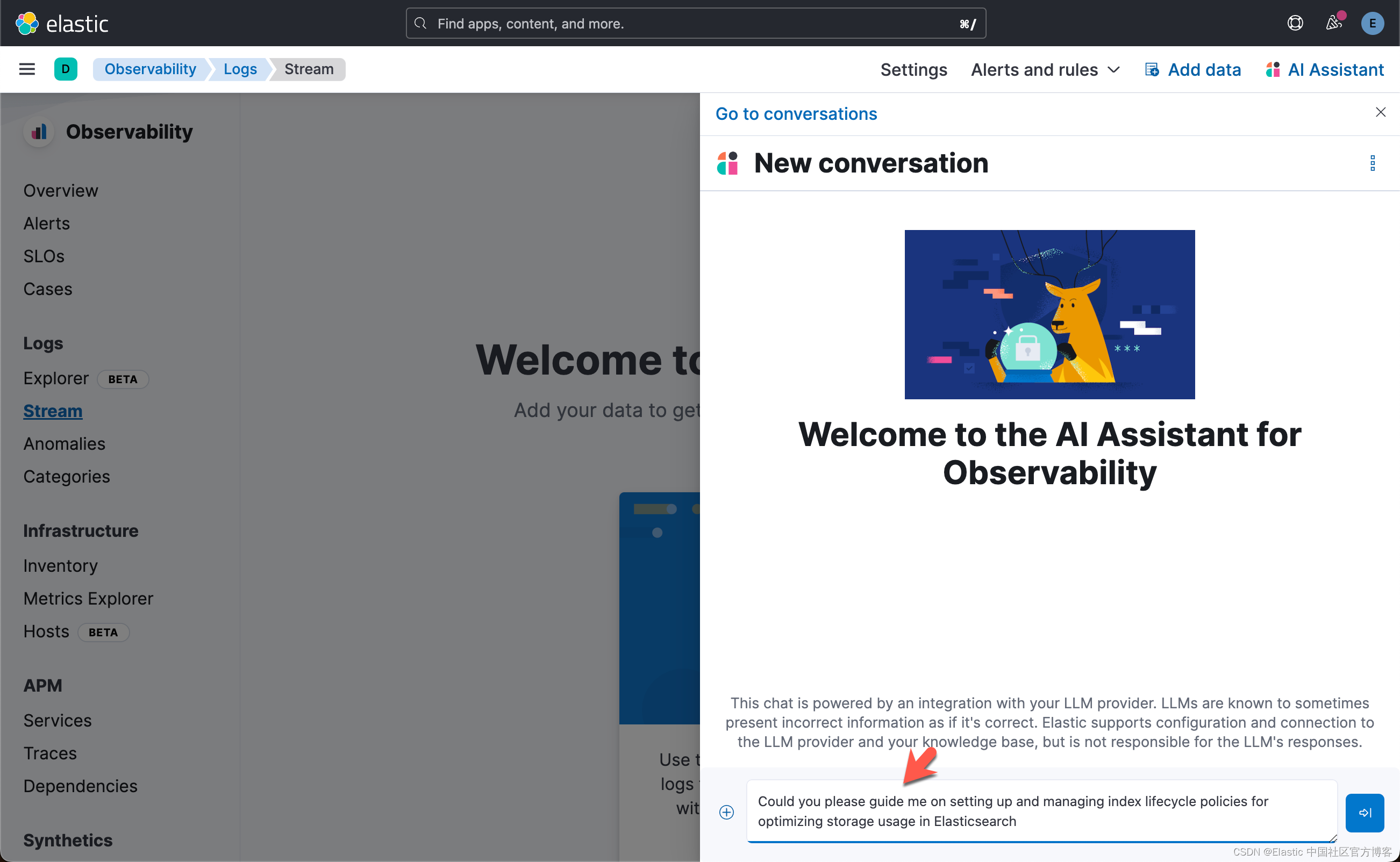1400x862 pixels.
Task: Open the main navigation hamburger menu
Action: pyautogui.click(x=27, y=69)
